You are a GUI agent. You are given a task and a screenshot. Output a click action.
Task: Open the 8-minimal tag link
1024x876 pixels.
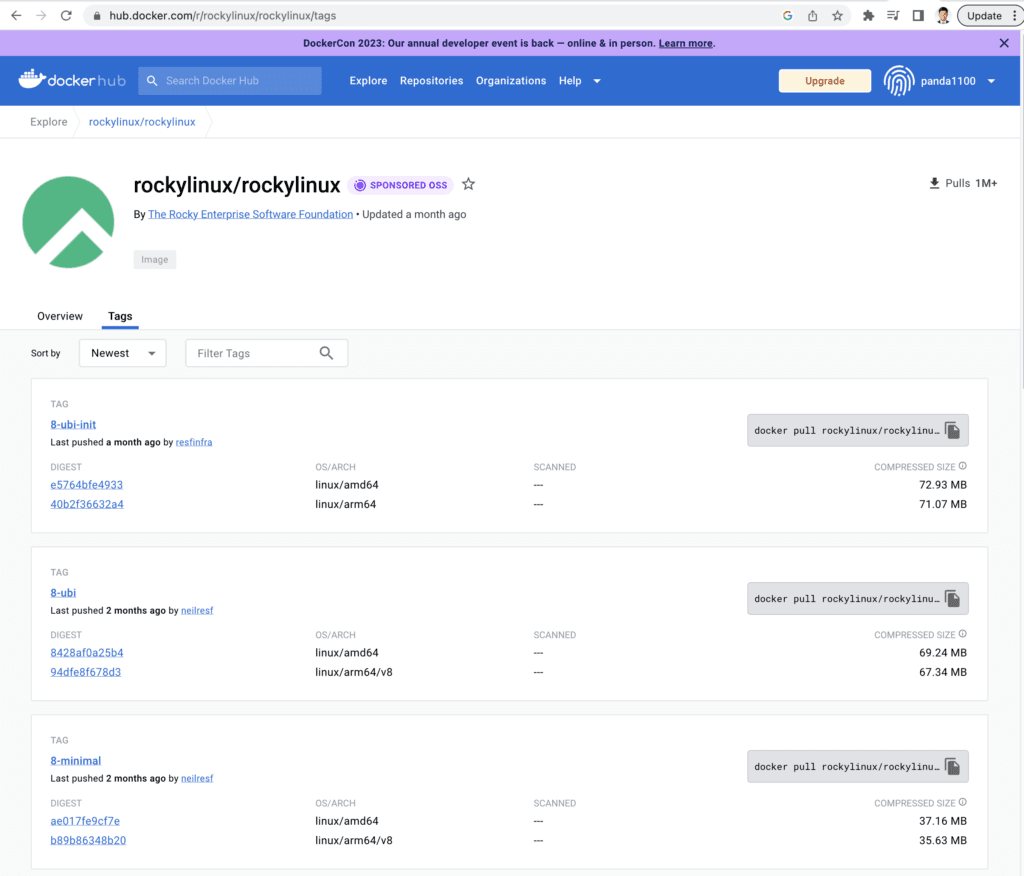(76, 761)
